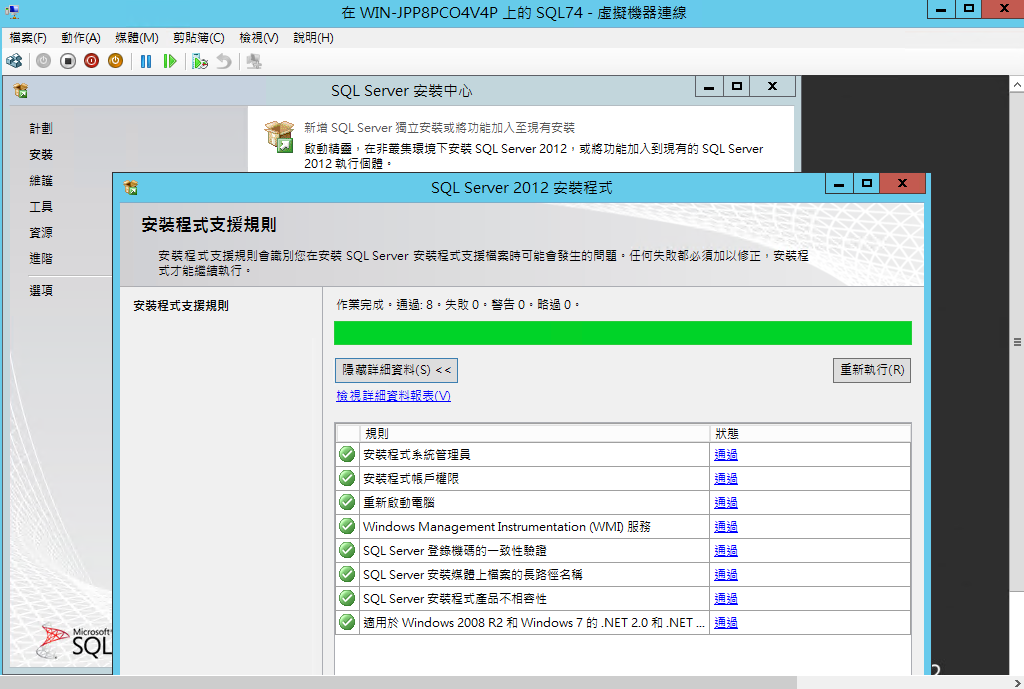Click the 規則 column header

[534, 433]
